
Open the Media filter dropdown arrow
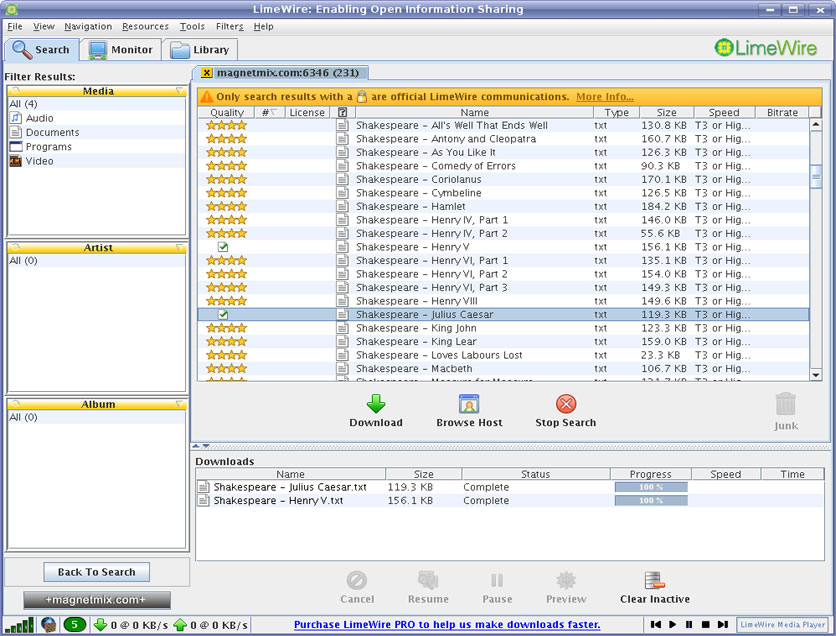180,91
